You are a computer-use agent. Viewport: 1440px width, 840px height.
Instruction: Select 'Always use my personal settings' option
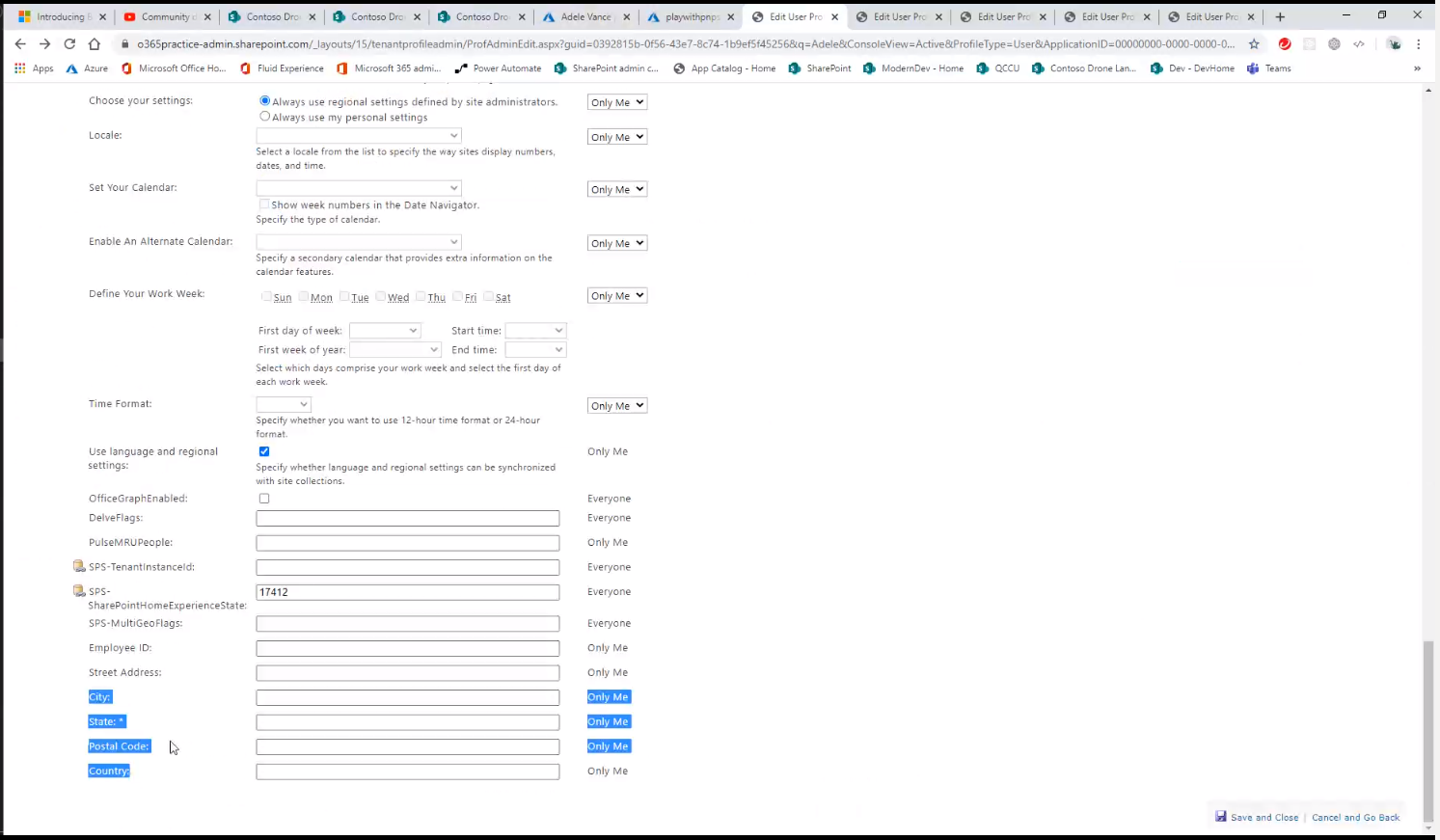tap(265, 117)
